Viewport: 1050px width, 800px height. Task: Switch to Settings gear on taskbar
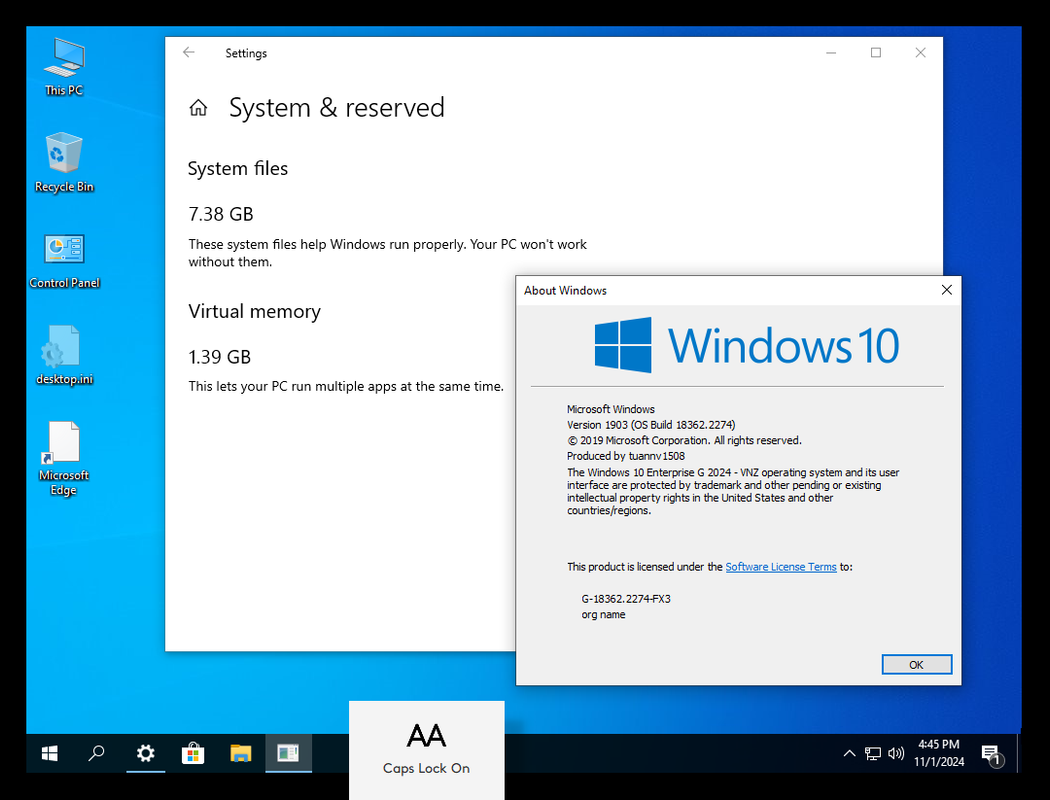tap(145, 754)
